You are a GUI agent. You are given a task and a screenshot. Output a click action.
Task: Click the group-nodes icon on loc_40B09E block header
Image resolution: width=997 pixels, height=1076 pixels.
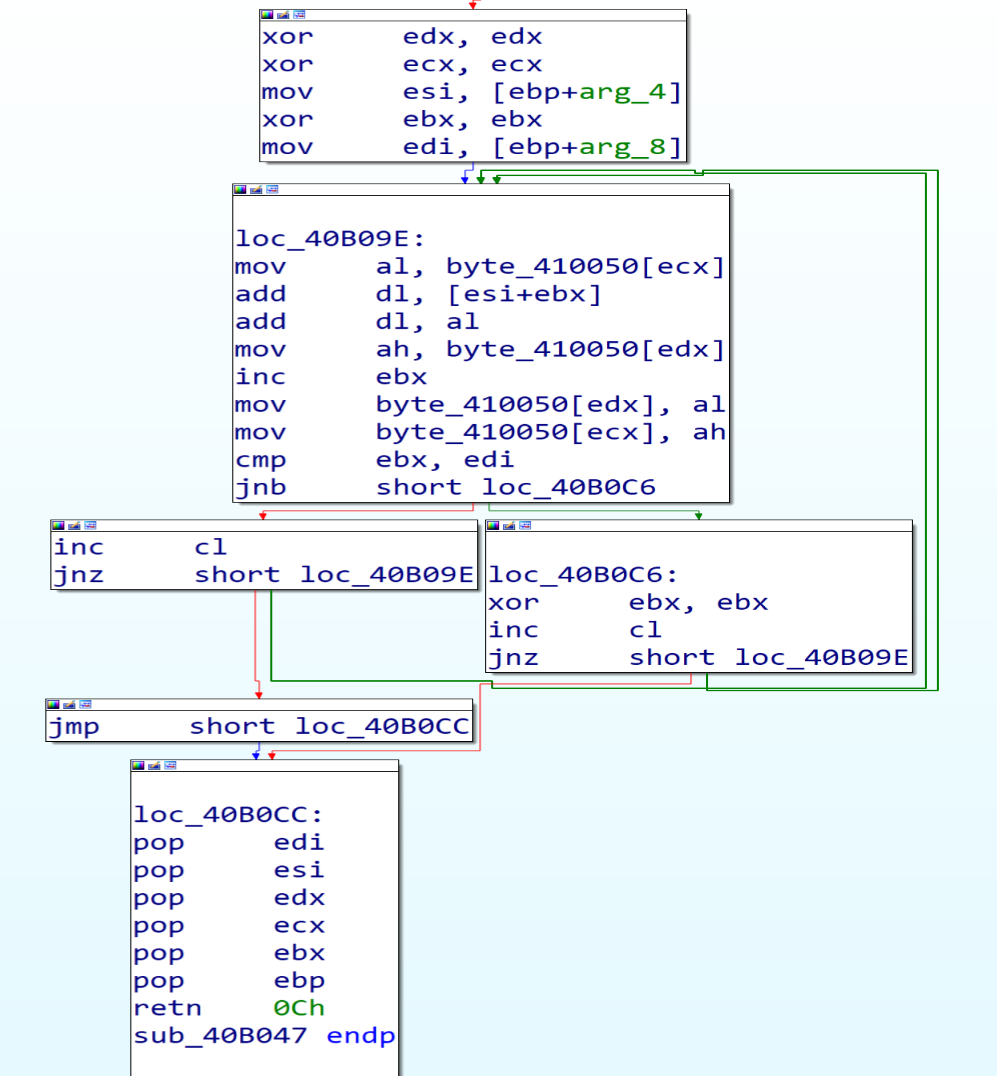[x=272, y=189]
